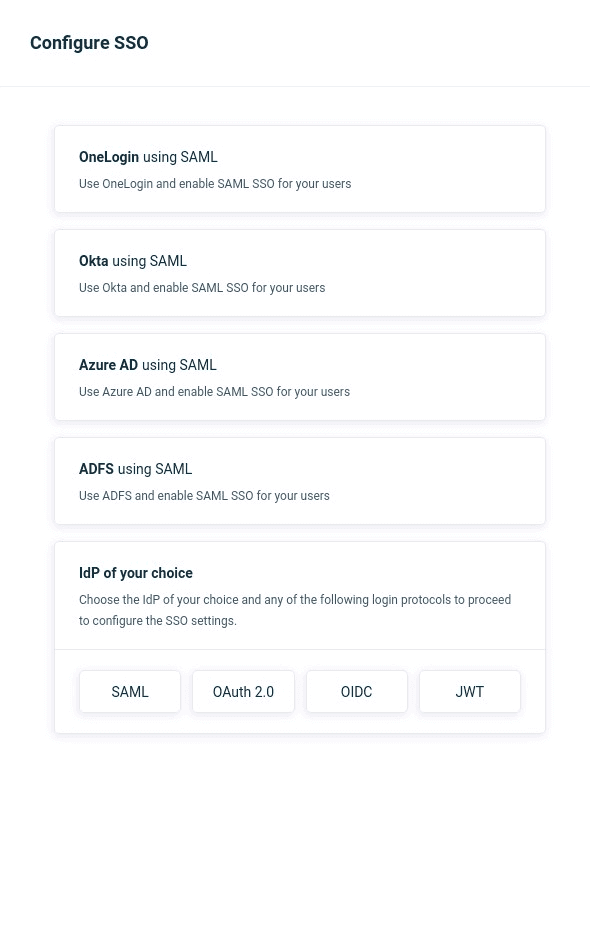Click 'using SAML' text beside OneLogin
This screenshot has width=590, height=927.
click(180, 157)
